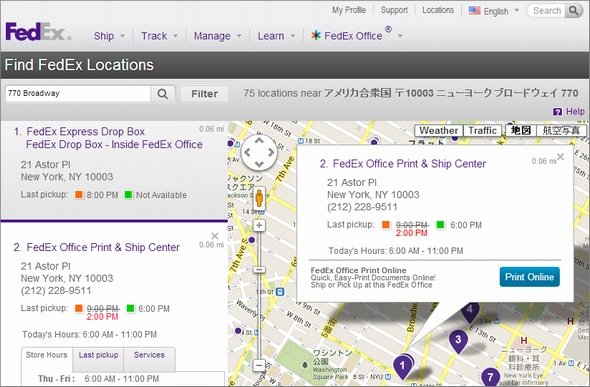Close the location 2 detail panel
The height and width of the screenshot is (387, 590).
(215, 236)
